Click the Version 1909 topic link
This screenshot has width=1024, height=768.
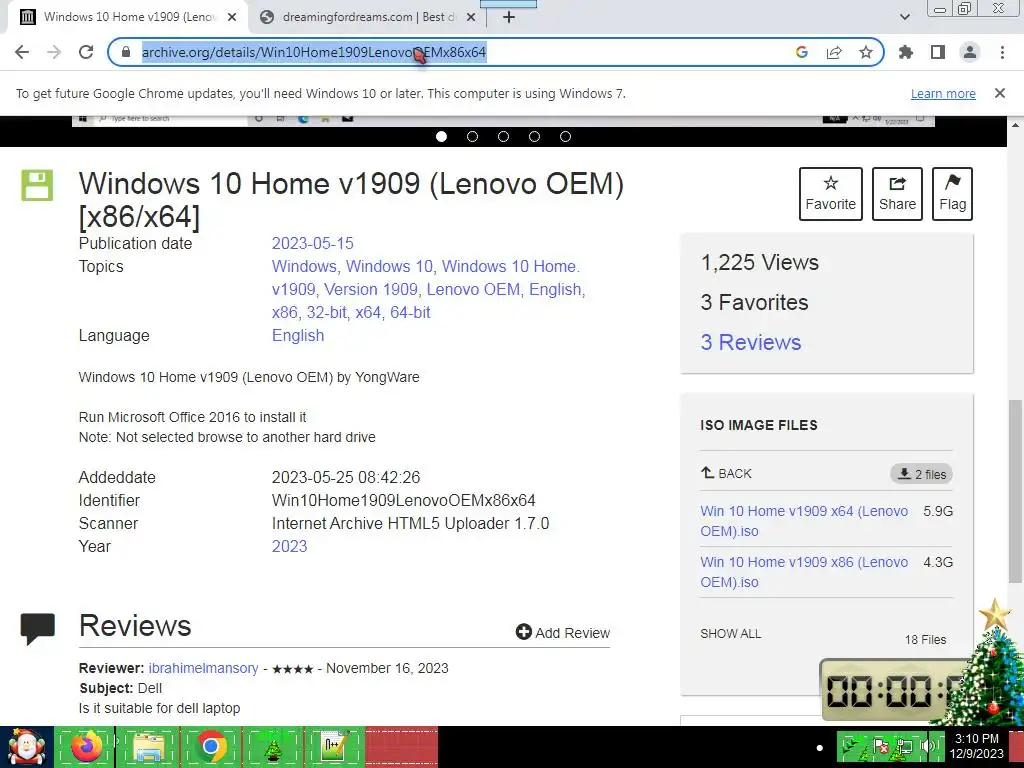click(x=371, y=289)
